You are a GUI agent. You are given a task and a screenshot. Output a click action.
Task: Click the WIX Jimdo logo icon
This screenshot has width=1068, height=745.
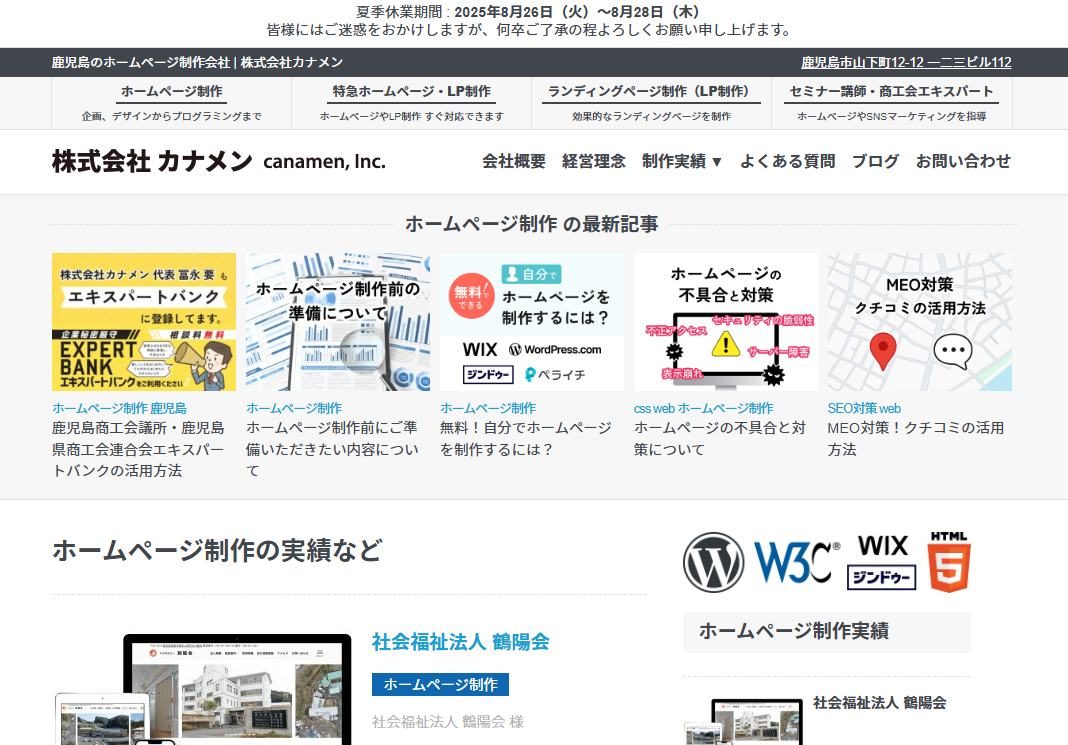click(882, 562)
